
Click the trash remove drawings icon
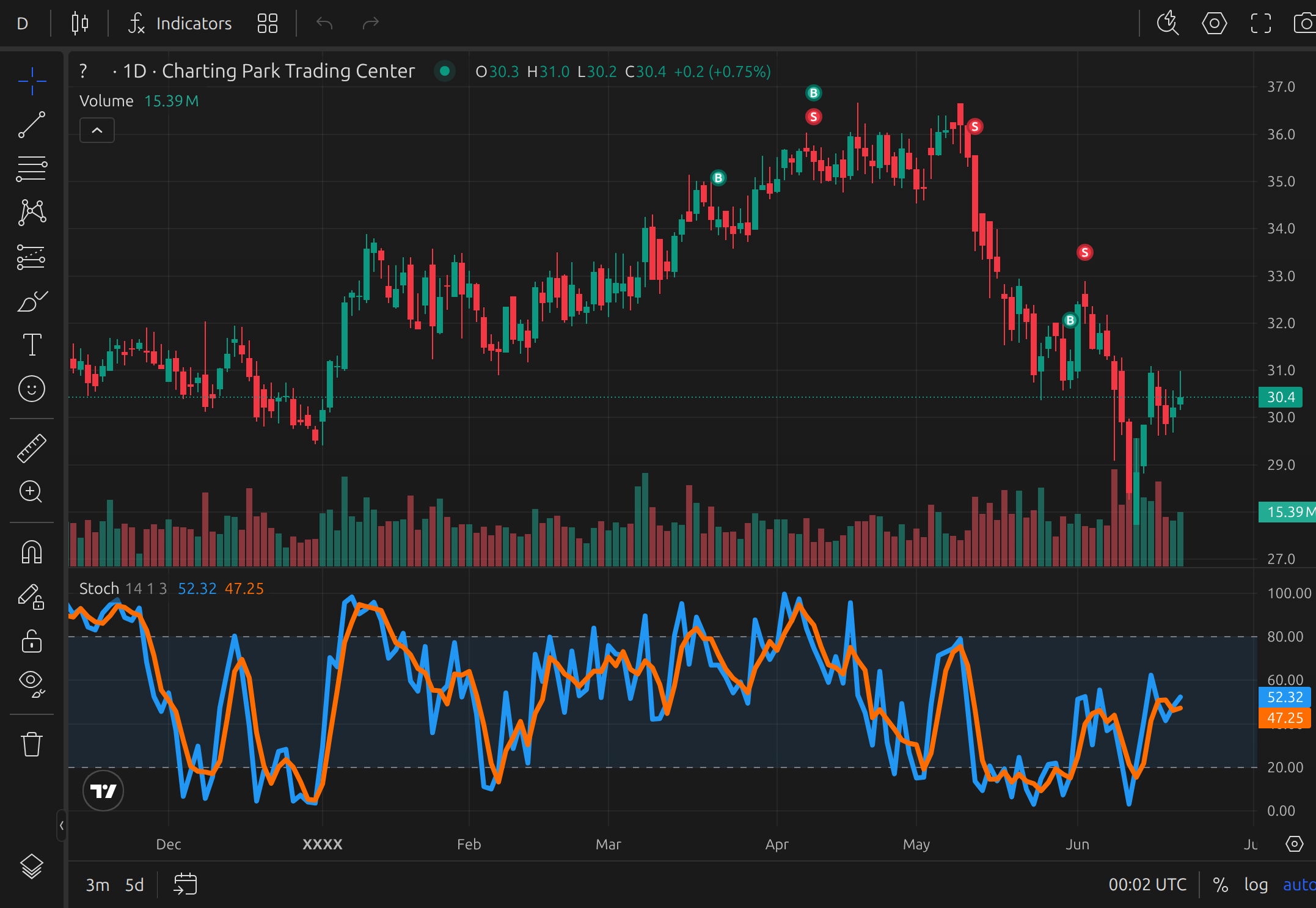[32, 744]
